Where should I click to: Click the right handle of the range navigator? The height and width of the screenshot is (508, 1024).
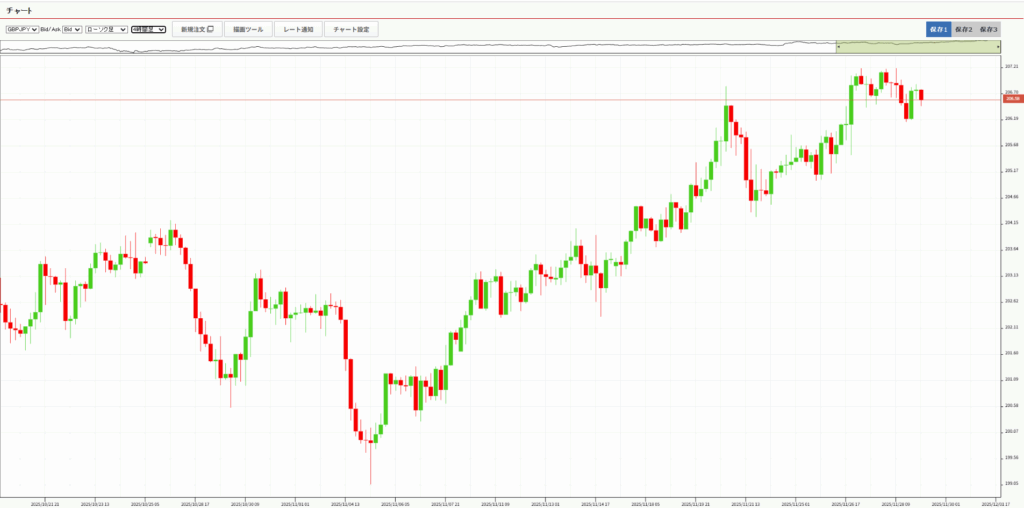point(997,47)
